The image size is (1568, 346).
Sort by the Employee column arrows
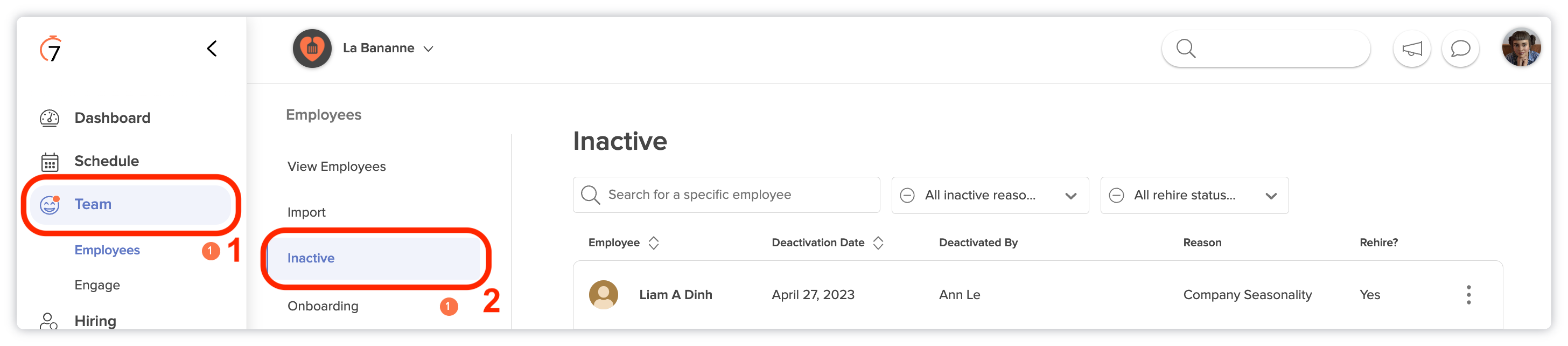coord(653,243)
